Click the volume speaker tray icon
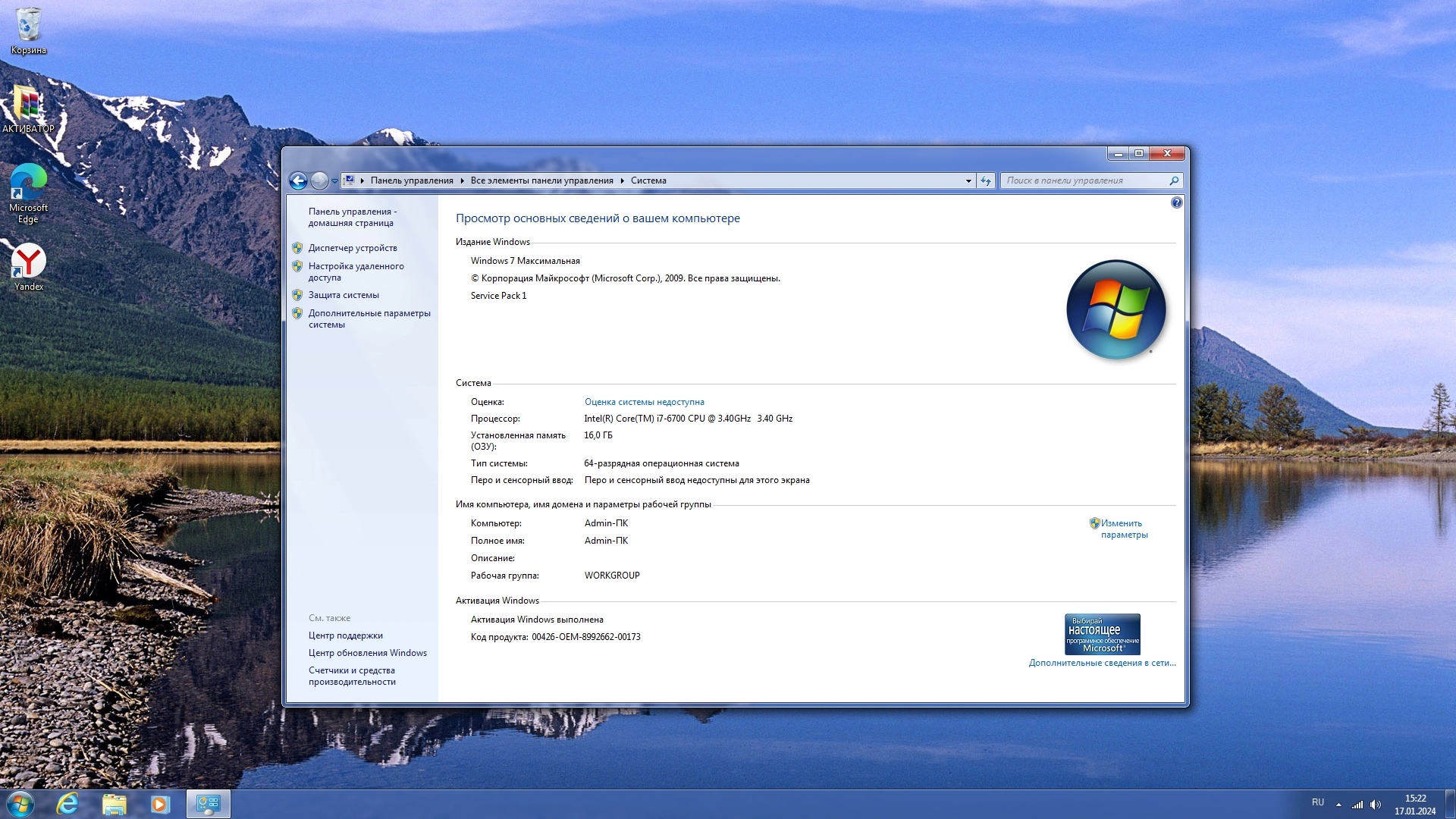This screenshot has height=819, width=1456. coord(1376,805)
